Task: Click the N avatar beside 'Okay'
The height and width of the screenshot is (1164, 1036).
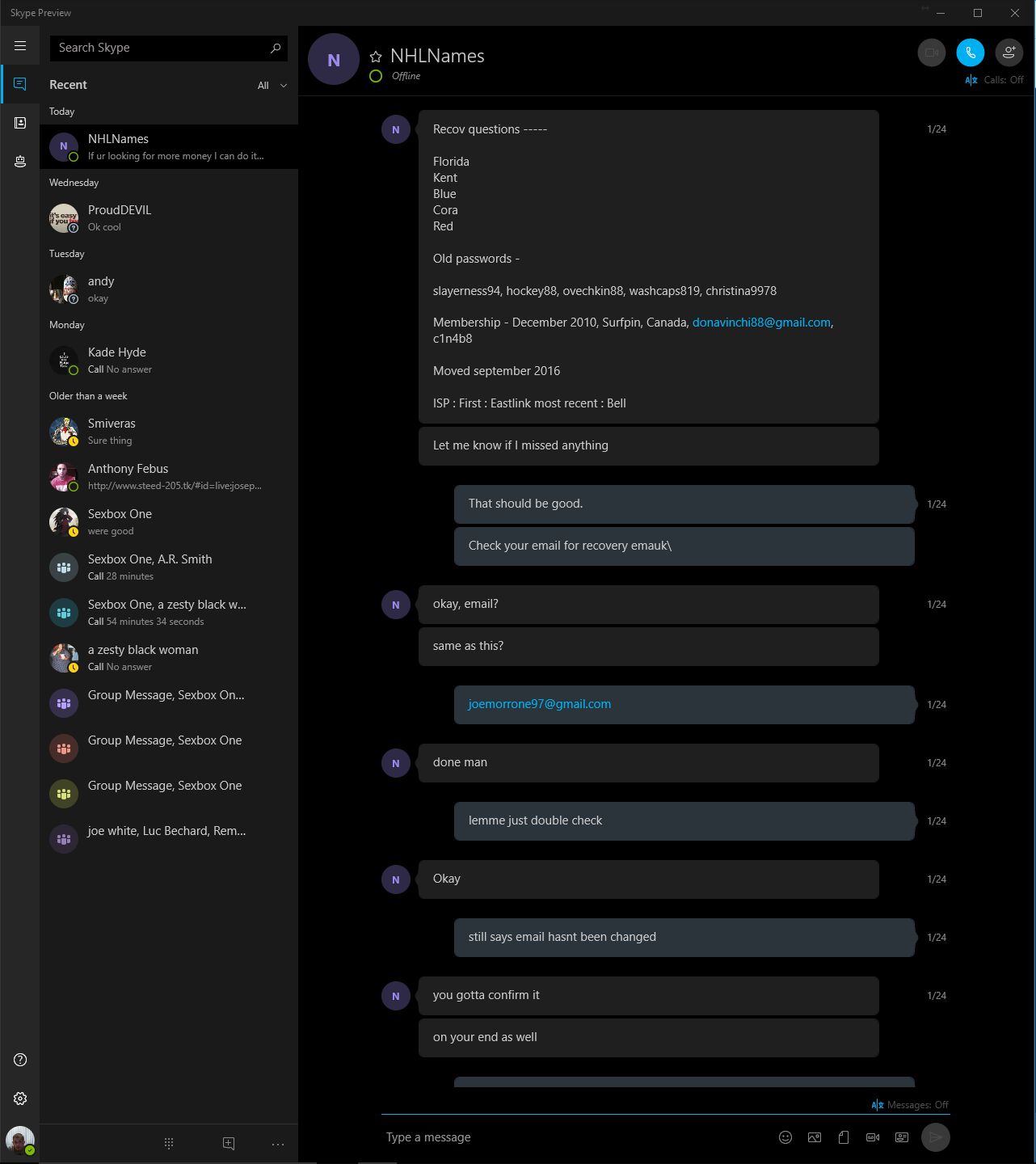Action: (x=396, y=879)
